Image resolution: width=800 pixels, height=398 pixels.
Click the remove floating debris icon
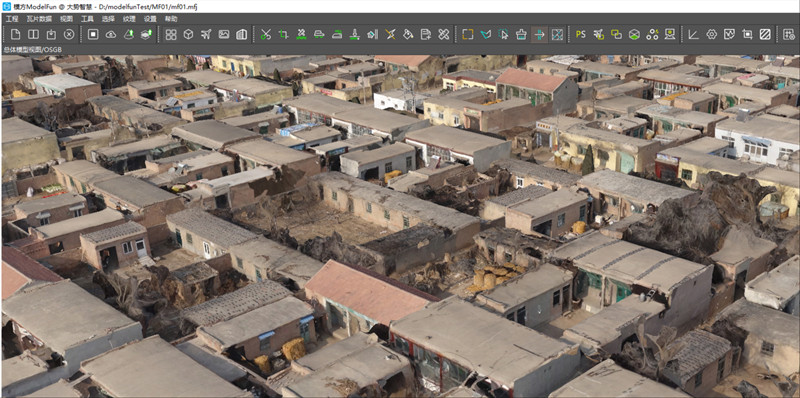coord(302,34)
